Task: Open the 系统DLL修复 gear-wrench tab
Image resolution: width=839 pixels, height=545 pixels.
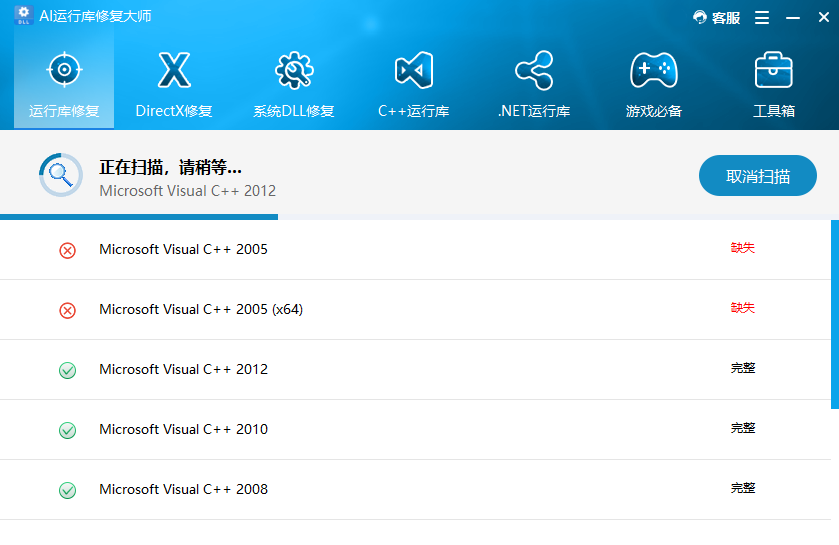Action: (294, 84)
